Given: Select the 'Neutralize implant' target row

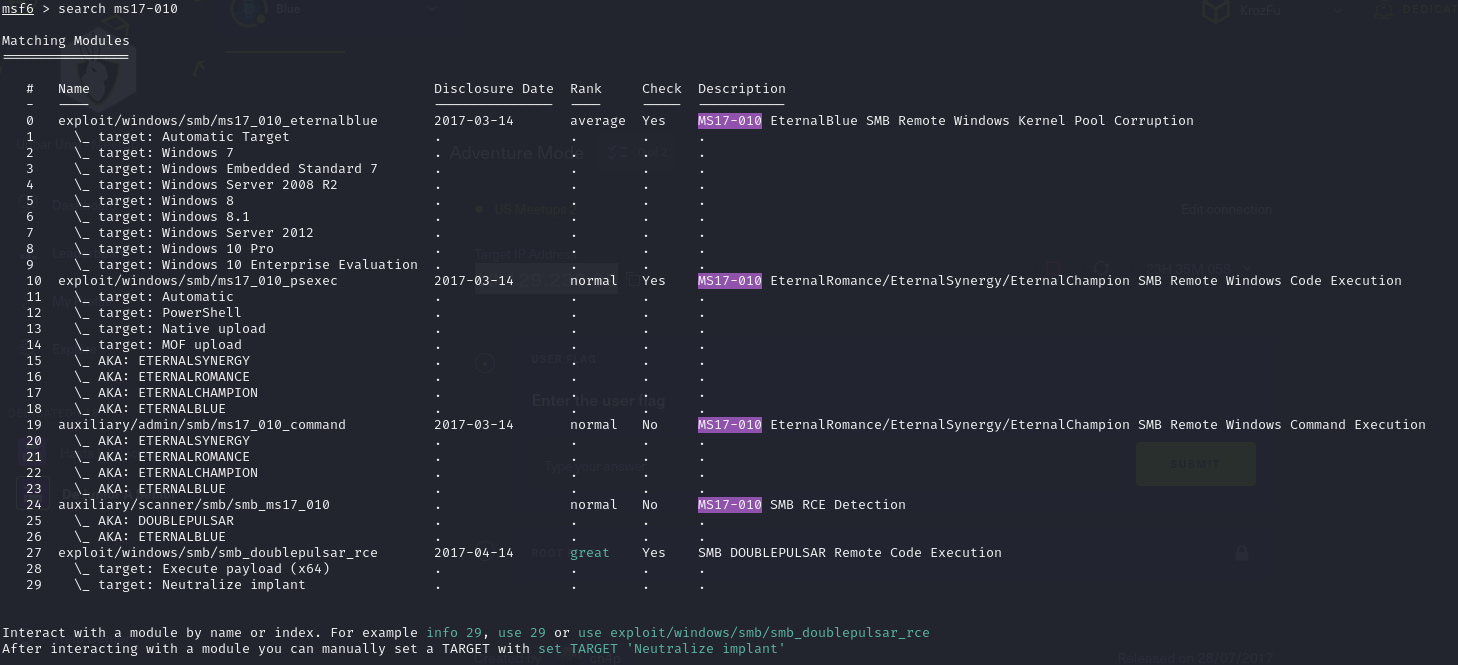Looking at the screenshot, I should 233,585.
